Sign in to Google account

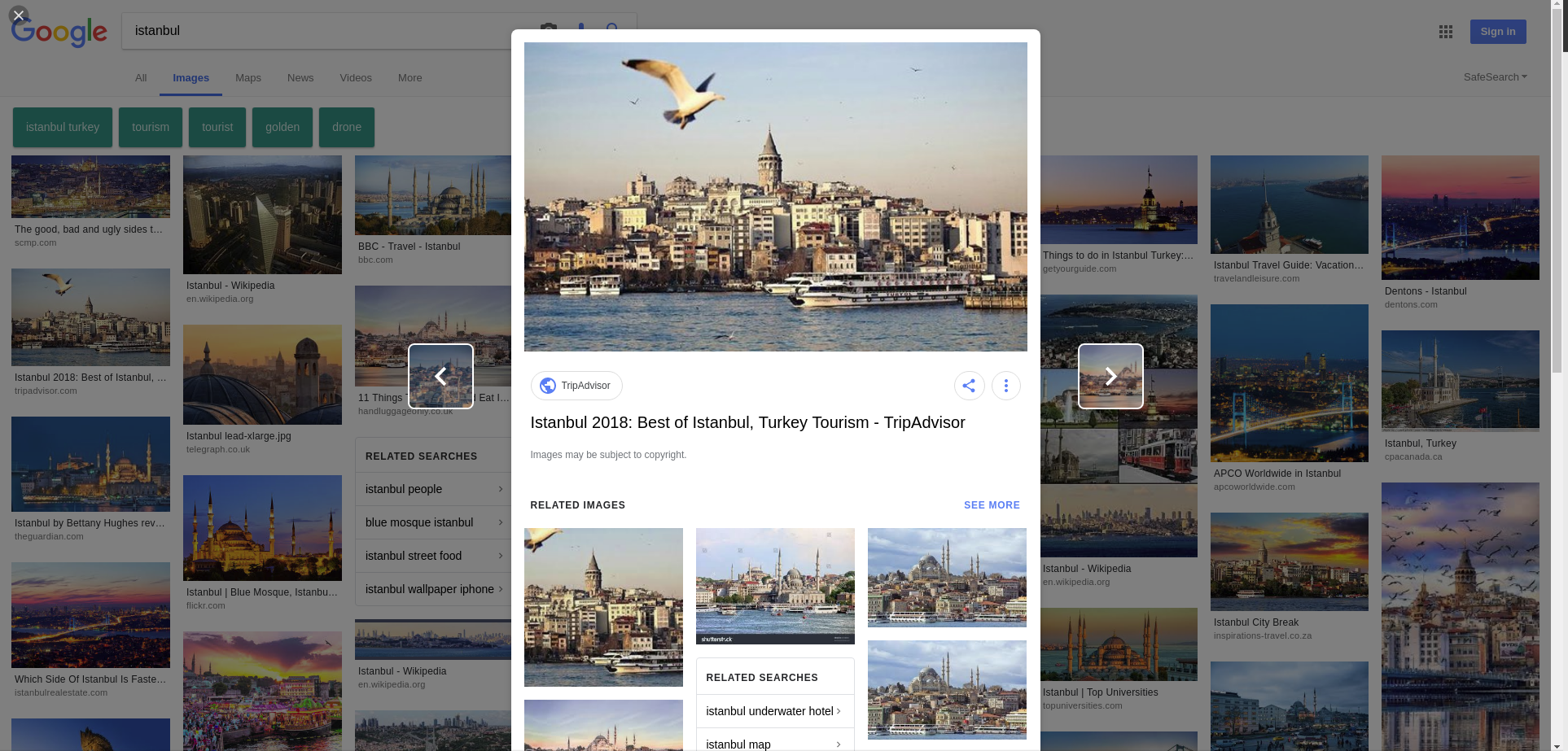point(1498,32)
